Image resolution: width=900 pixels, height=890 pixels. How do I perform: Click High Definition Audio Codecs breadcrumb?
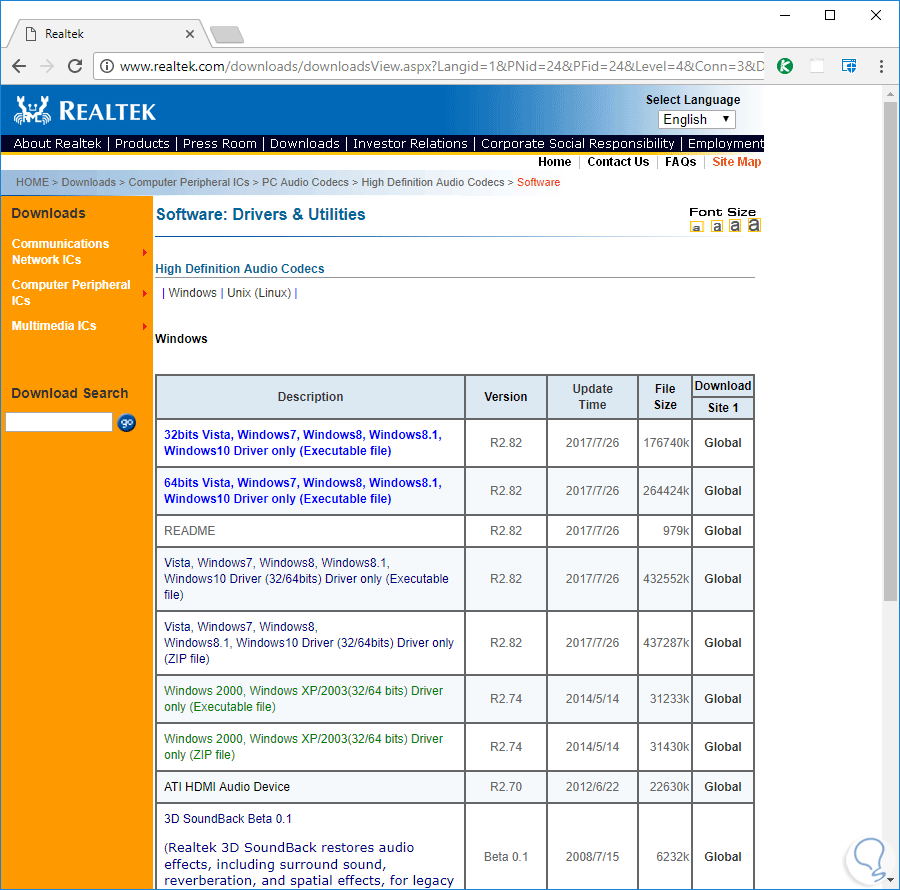(433, 182)
